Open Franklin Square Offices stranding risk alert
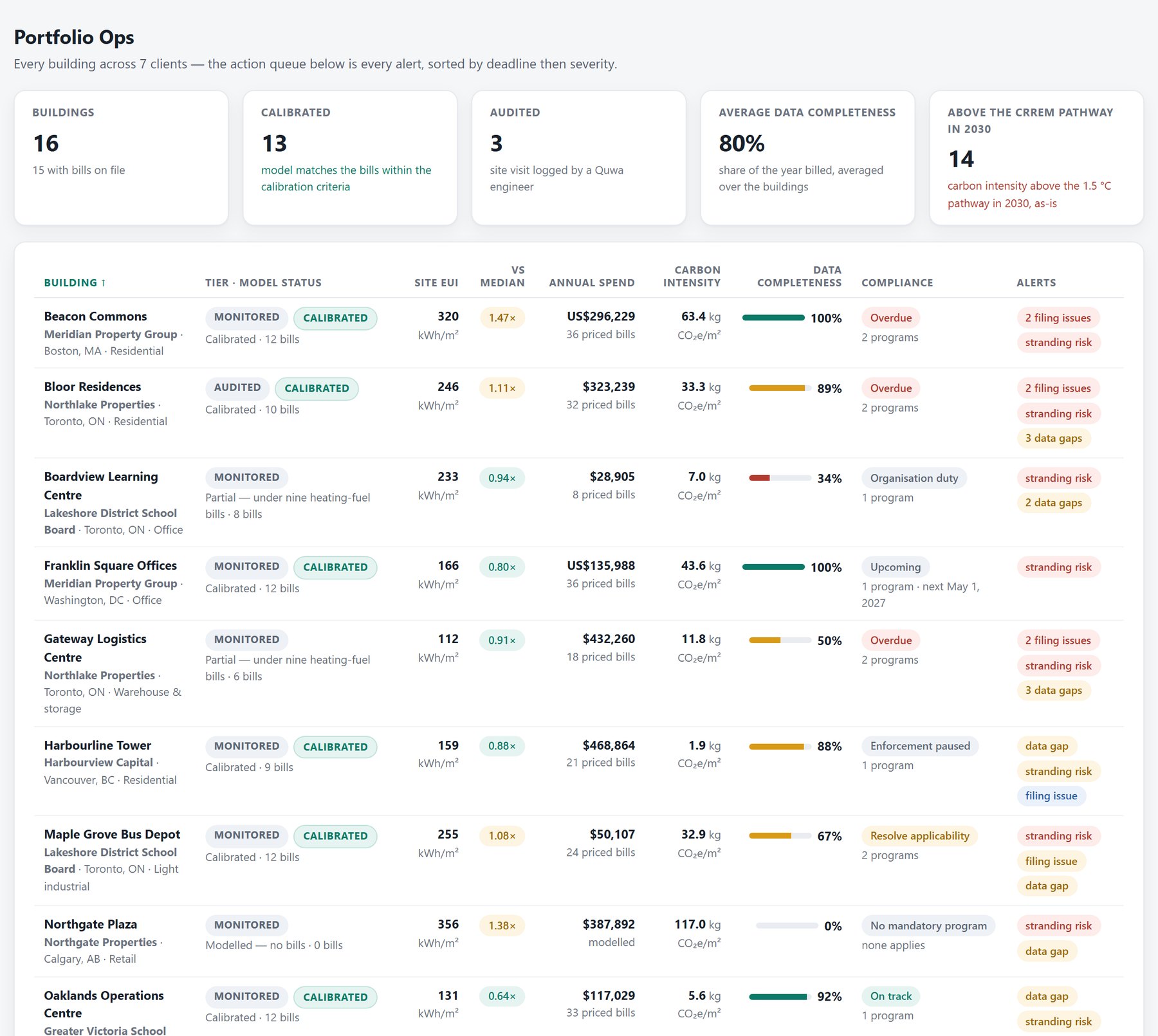 click(x=1058, y=567)
